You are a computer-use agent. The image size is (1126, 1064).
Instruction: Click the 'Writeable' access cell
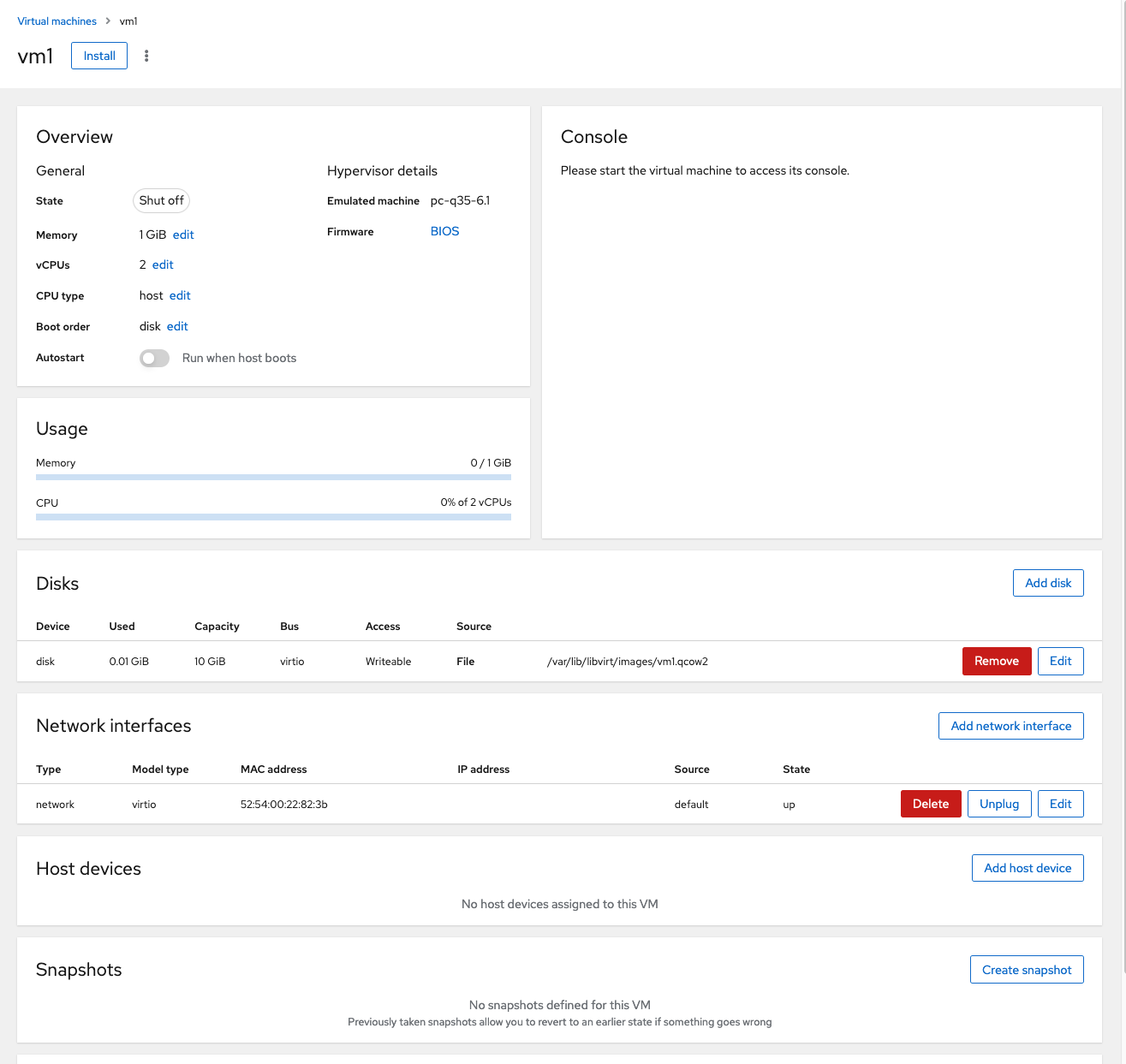pyautogui.click(x=388, y=662)
